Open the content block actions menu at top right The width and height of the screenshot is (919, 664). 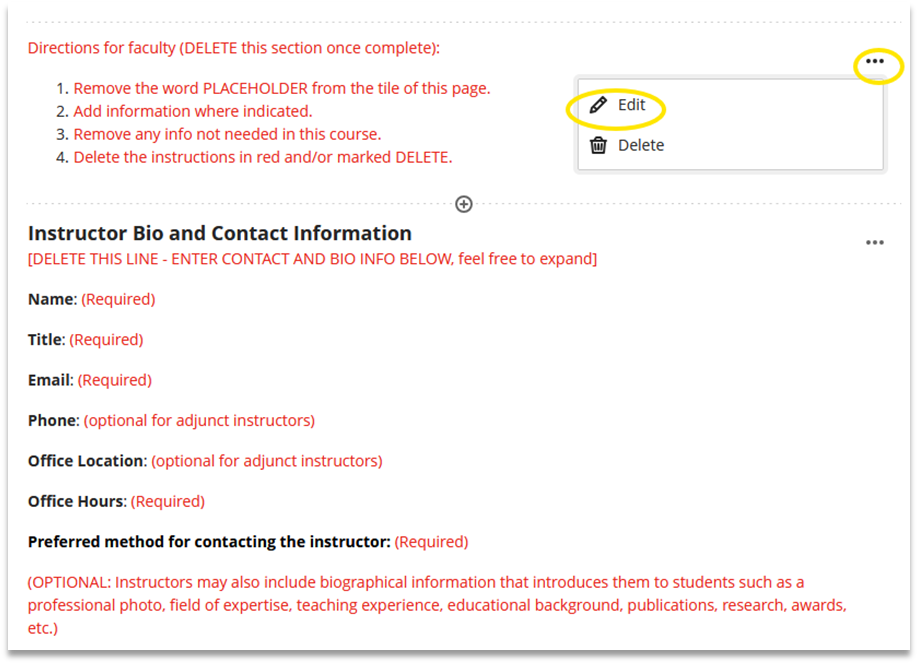tap(876, 62)
